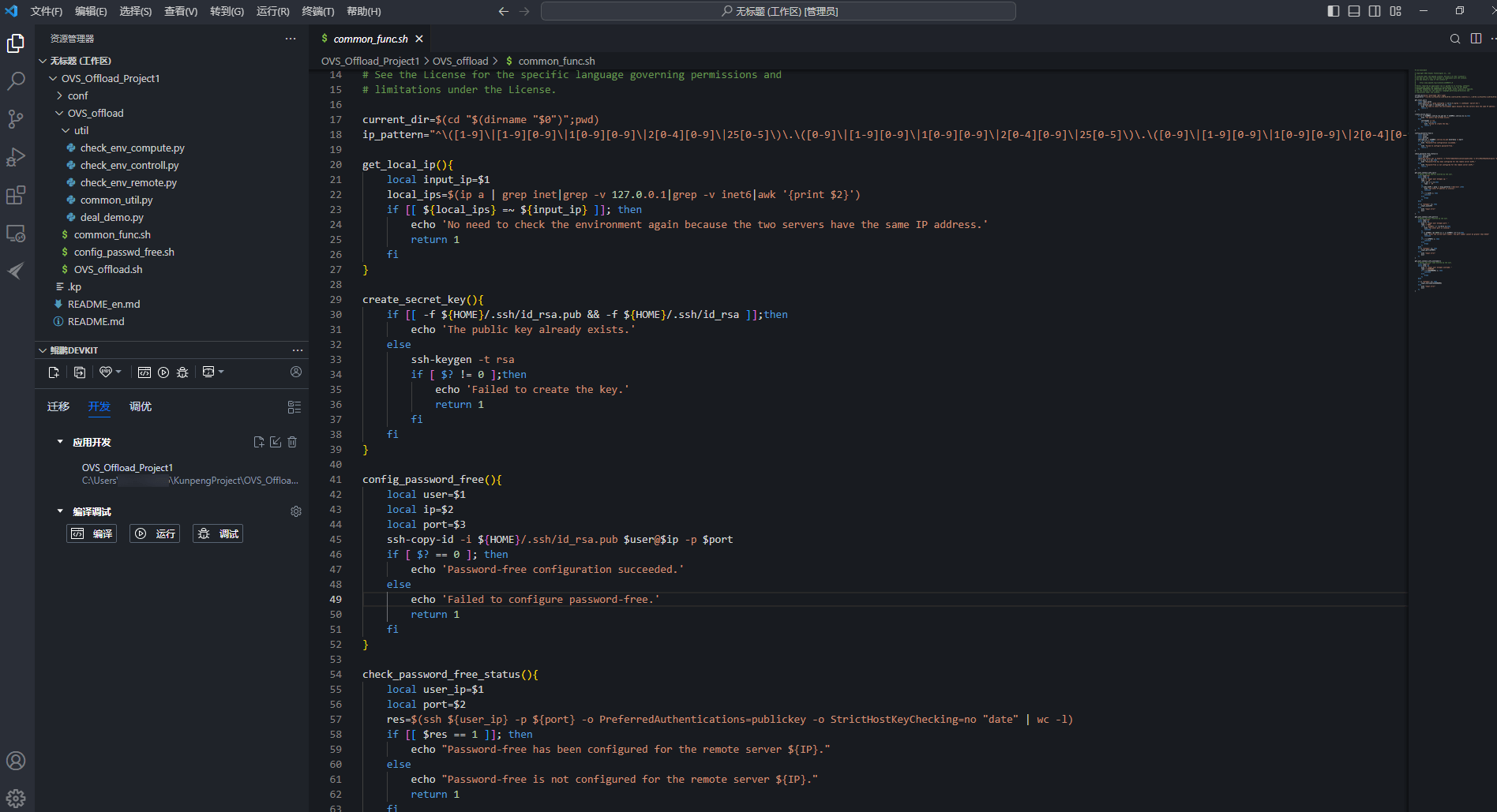Open the DevKit user account icon
The image size is (1497, 812).
(x=296, y=372)
